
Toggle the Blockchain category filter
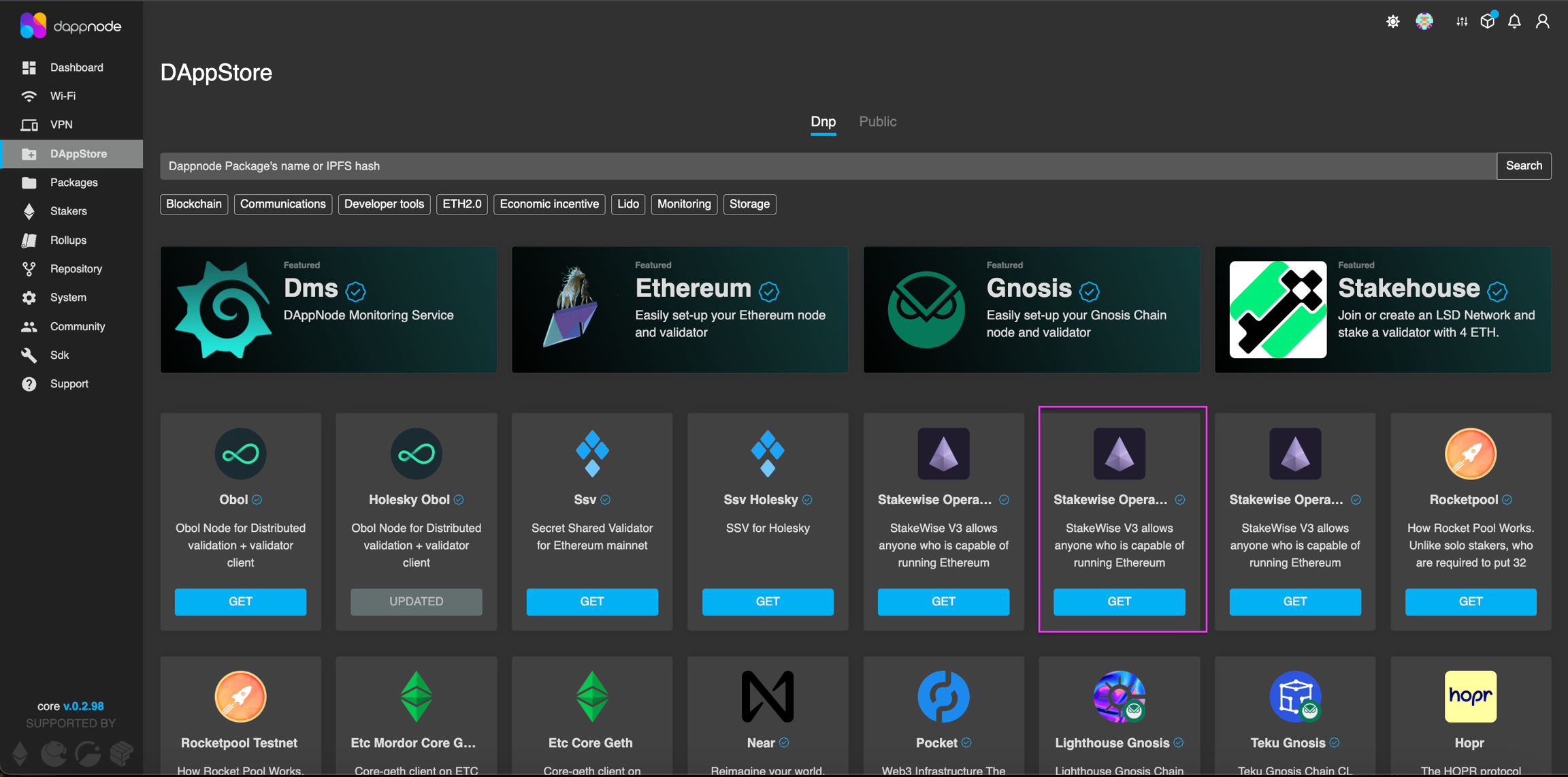coord(194,204)
